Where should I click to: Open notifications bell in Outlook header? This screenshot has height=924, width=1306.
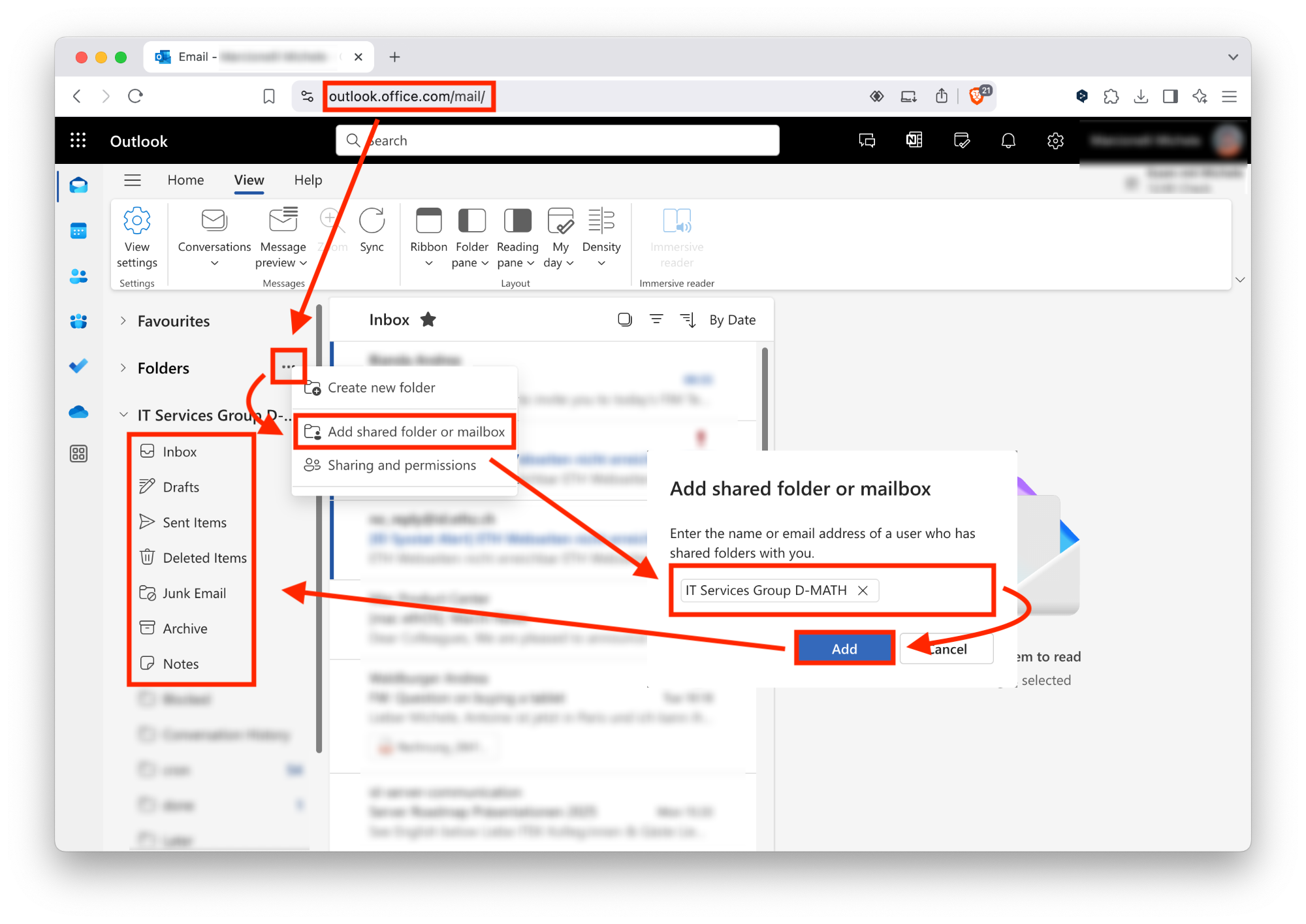pyautogui.click(x=1008, y=140)
